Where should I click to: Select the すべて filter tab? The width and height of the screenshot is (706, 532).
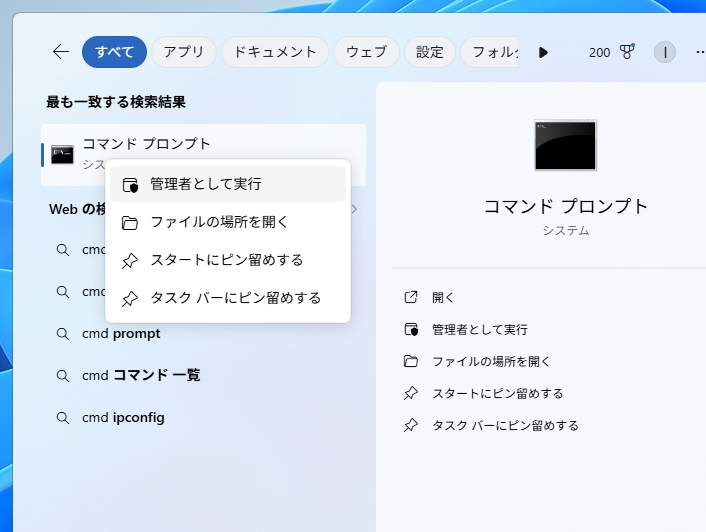pyautogui.click(x=114, y=52)
